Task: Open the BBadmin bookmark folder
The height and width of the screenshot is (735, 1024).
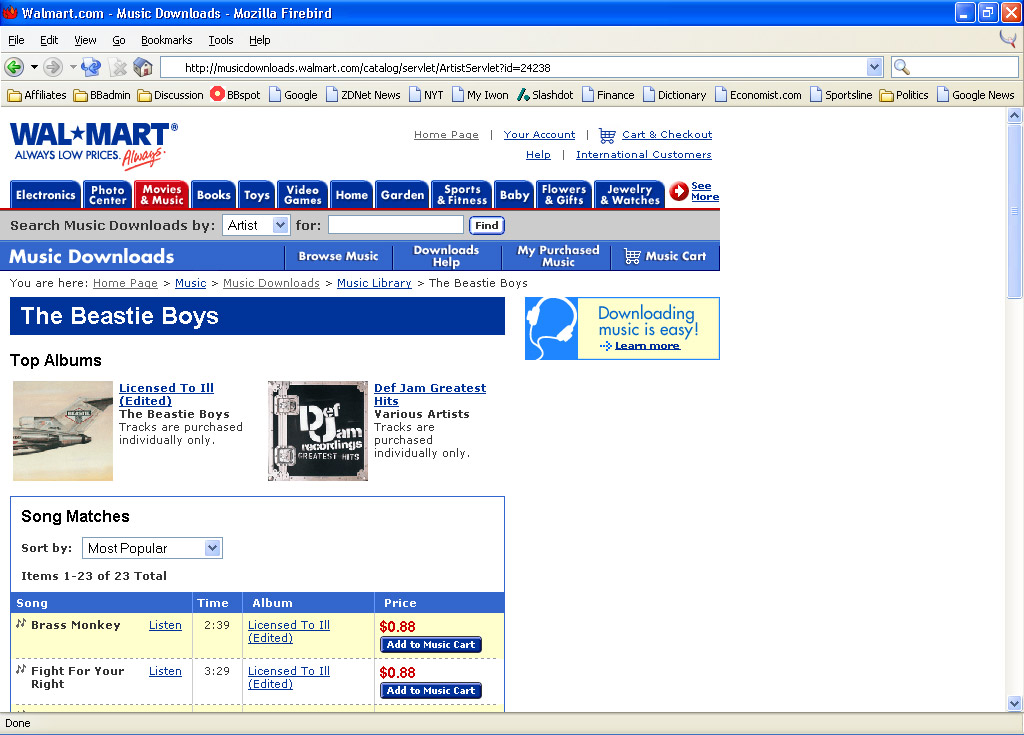Action: [x=102, y=95]
